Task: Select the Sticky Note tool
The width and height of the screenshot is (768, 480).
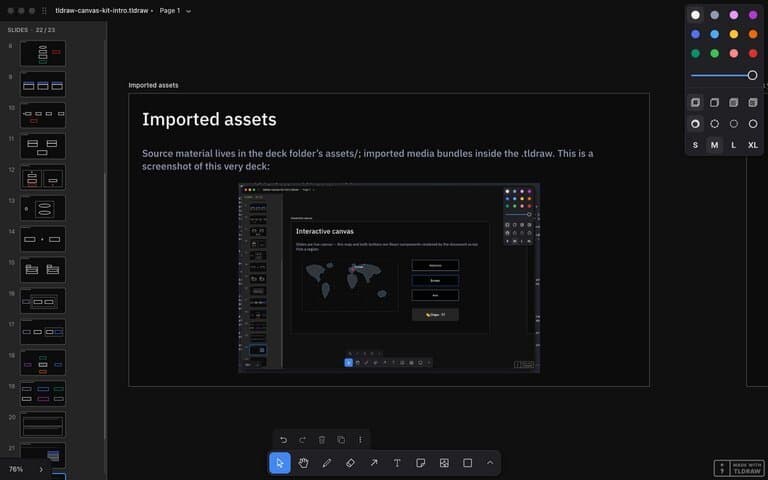Action: tap(420, 463)
